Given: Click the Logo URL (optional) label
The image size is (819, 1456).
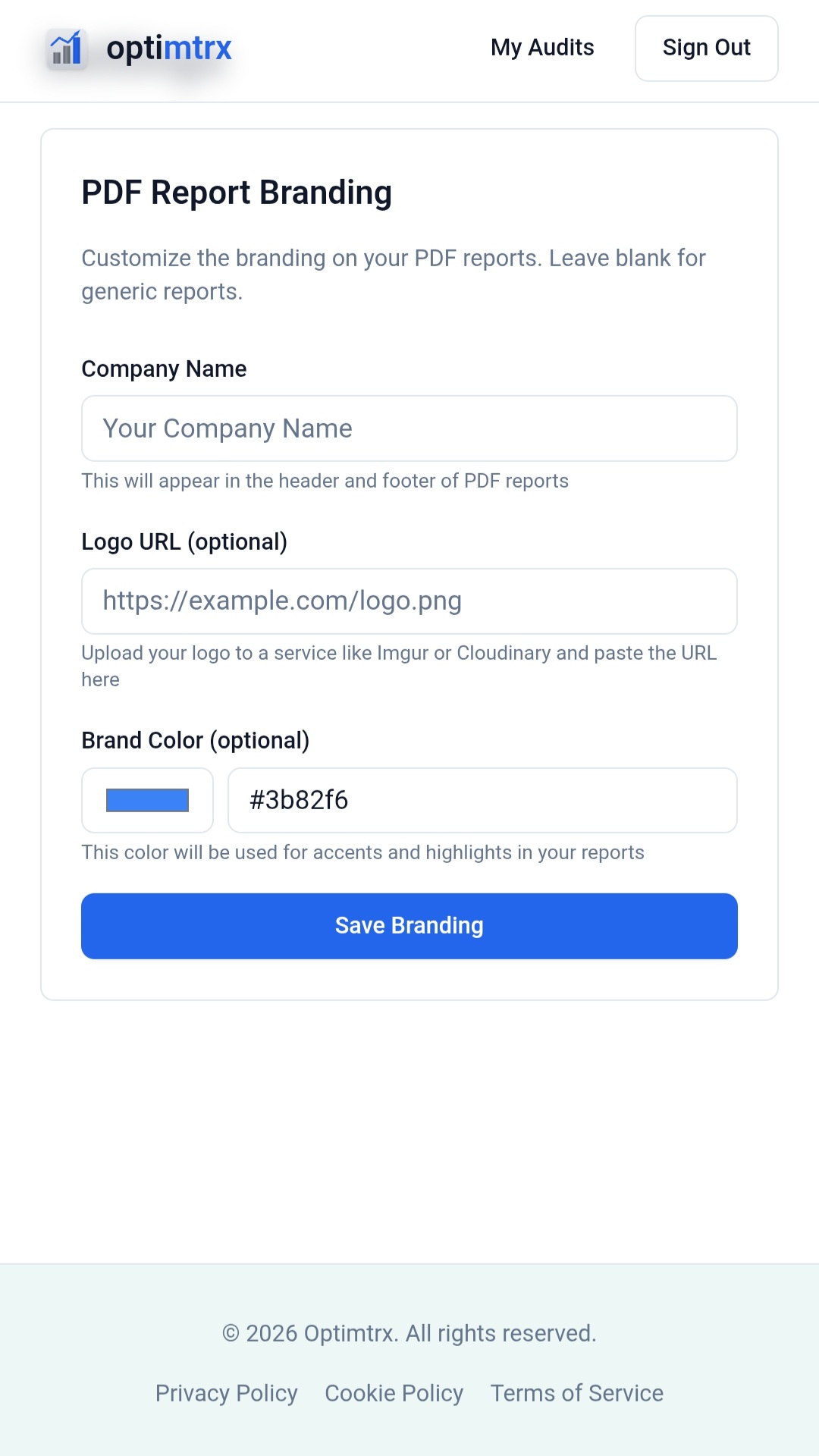Looking at the screenshot, I should pos(184,542).
